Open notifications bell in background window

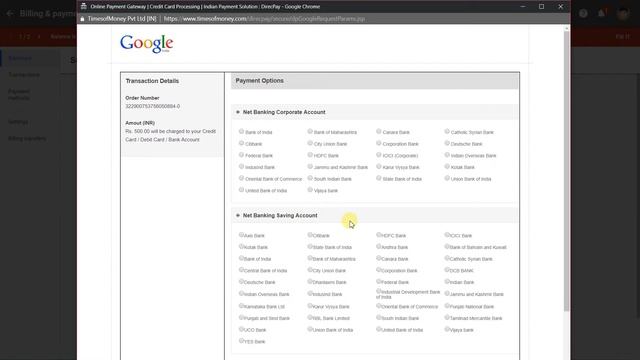[602, 13]
